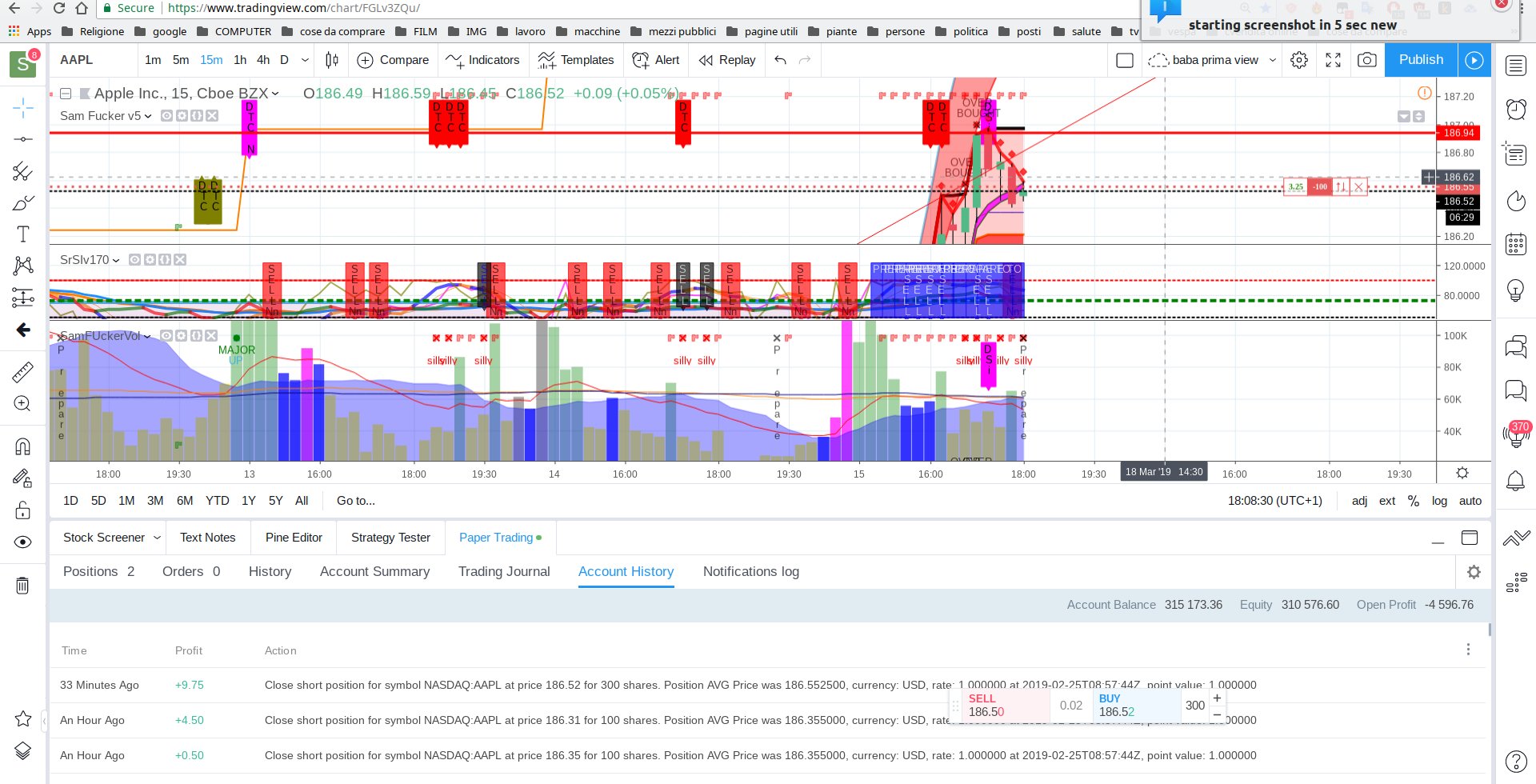Toggle percent scale option
This screenshot has height=784, width=1536.
pos(1414,501)
